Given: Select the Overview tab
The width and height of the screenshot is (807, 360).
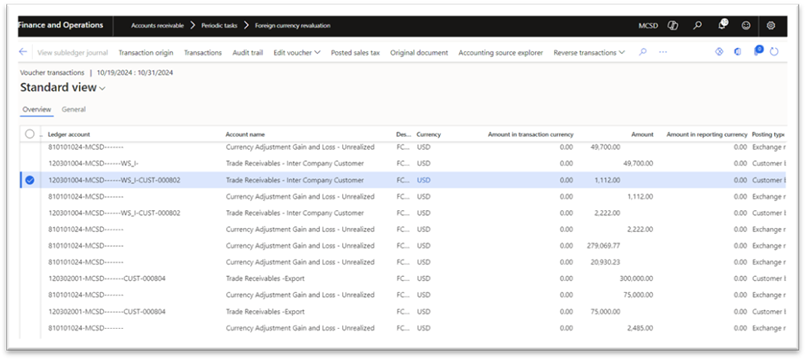Looking at the screenshot, I should tap(37, 109).
